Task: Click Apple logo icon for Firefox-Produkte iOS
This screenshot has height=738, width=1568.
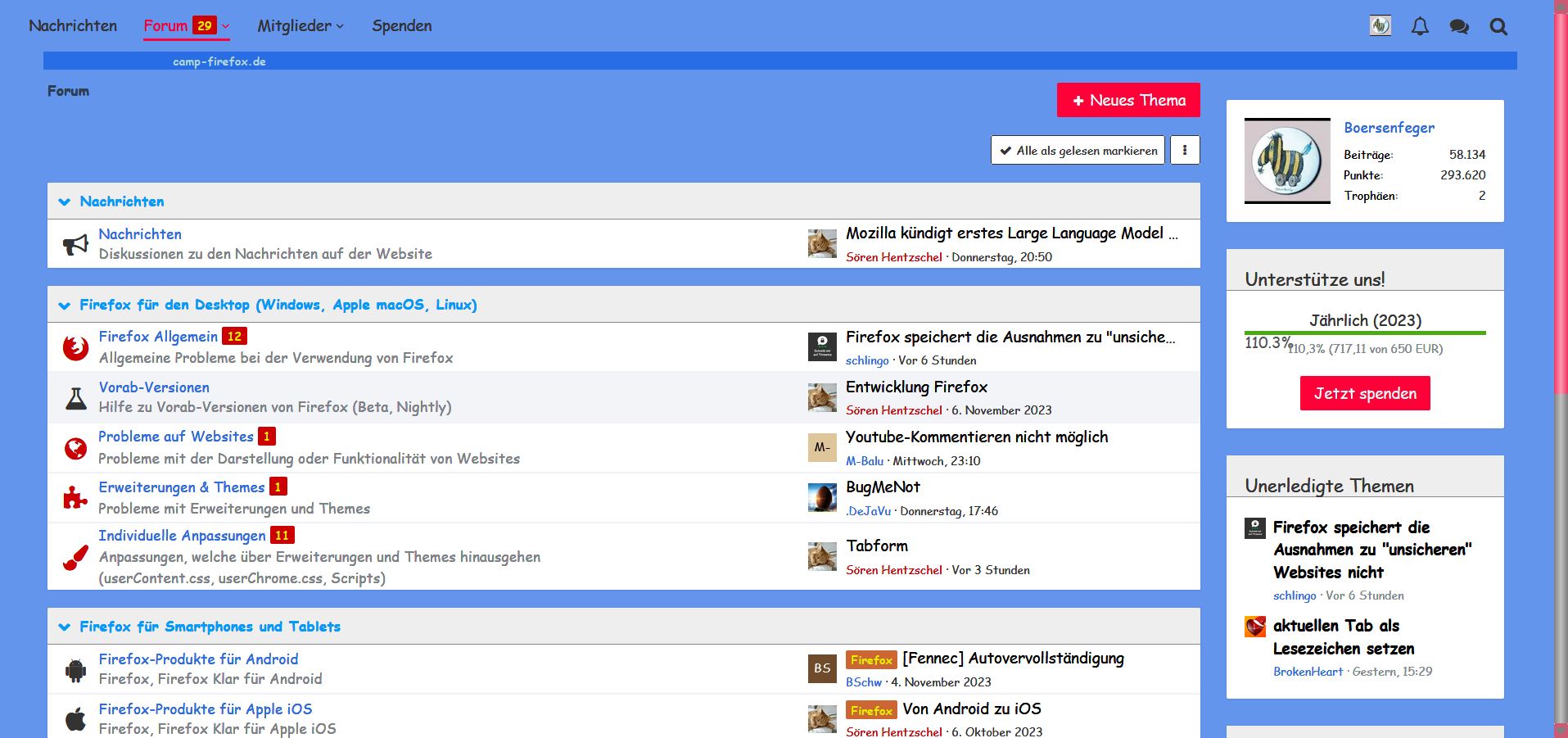Action: (x=75, y=719)
